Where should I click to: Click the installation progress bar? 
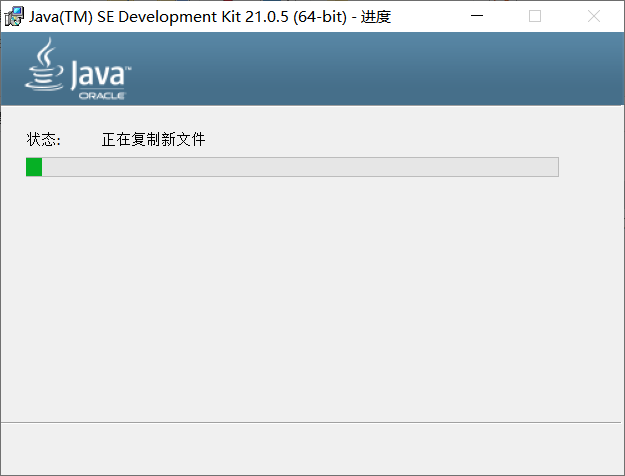292,167
